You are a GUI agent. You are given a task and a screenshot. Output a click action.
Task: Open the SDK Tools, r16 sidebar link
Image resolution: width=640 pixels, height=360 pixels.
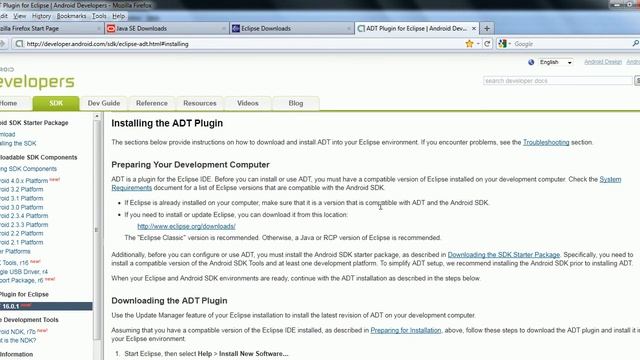coord(15,263)
